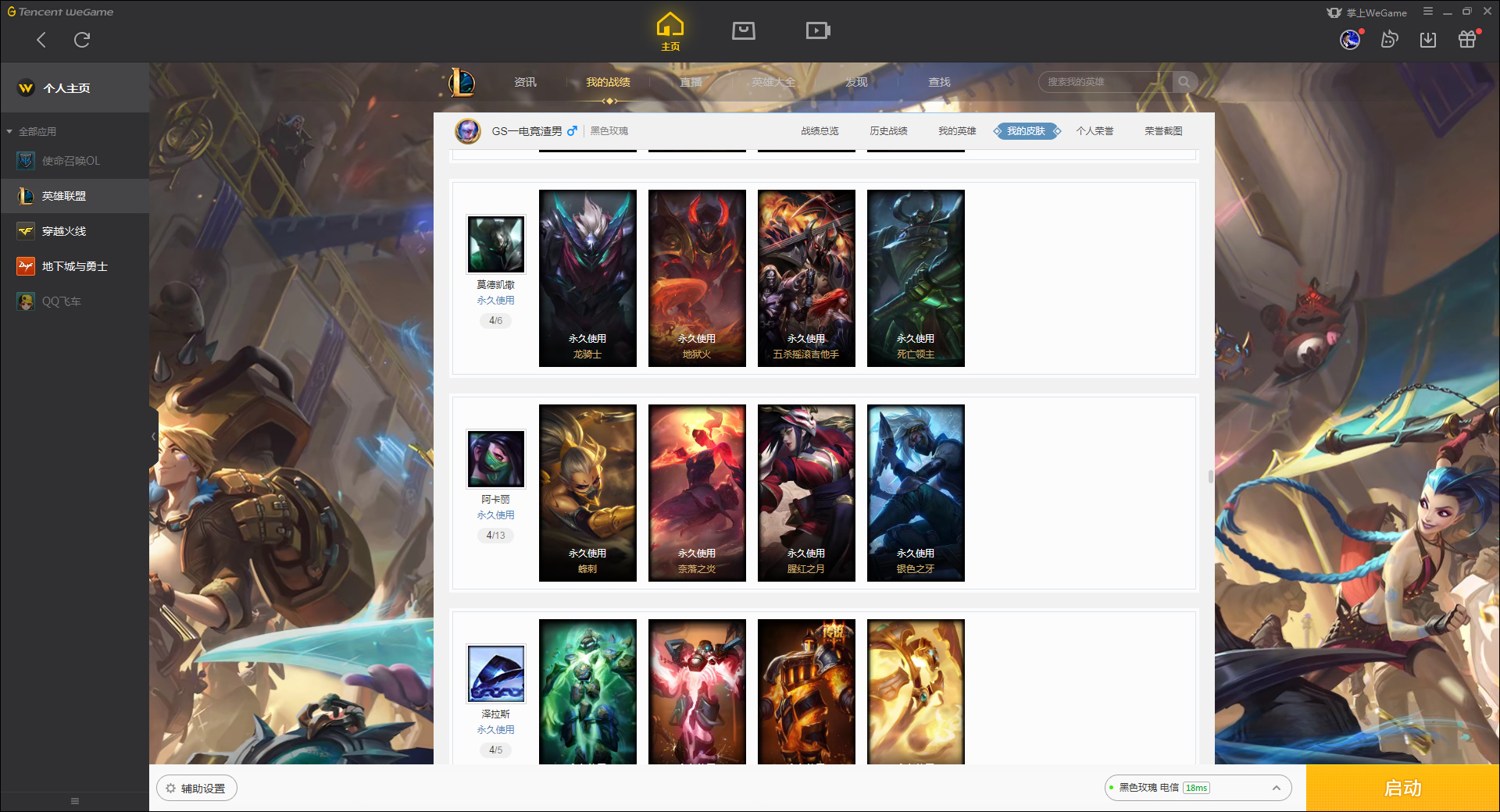Image resolution: width=1500 pixels, height=812 pixels.
Task: Open the user avatar in top right
Action: pyautogui.click(x=1350, y=39)
